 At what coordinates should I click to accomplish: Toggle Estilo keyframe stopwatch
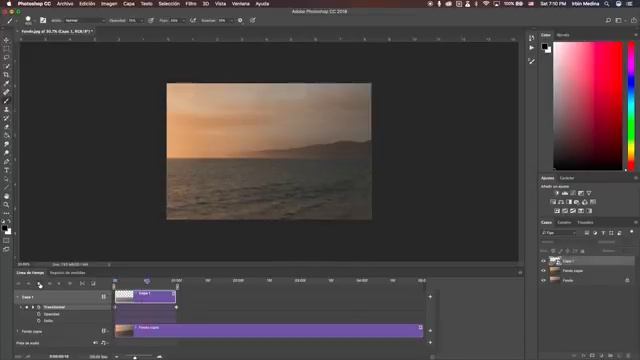(39, 321)
